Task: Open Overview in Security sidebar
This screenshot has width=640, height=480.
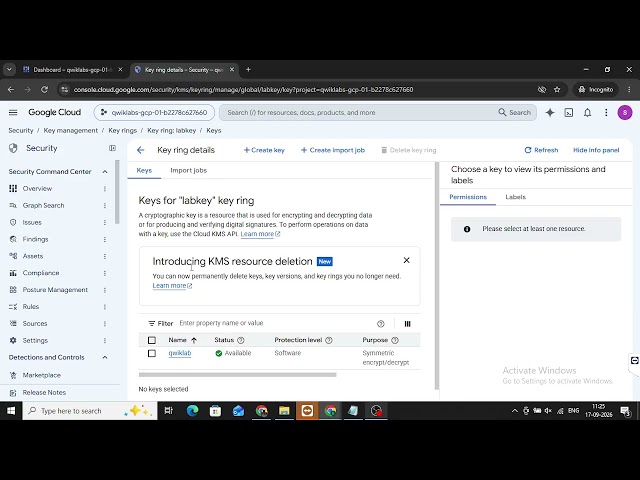Action: 37,189
